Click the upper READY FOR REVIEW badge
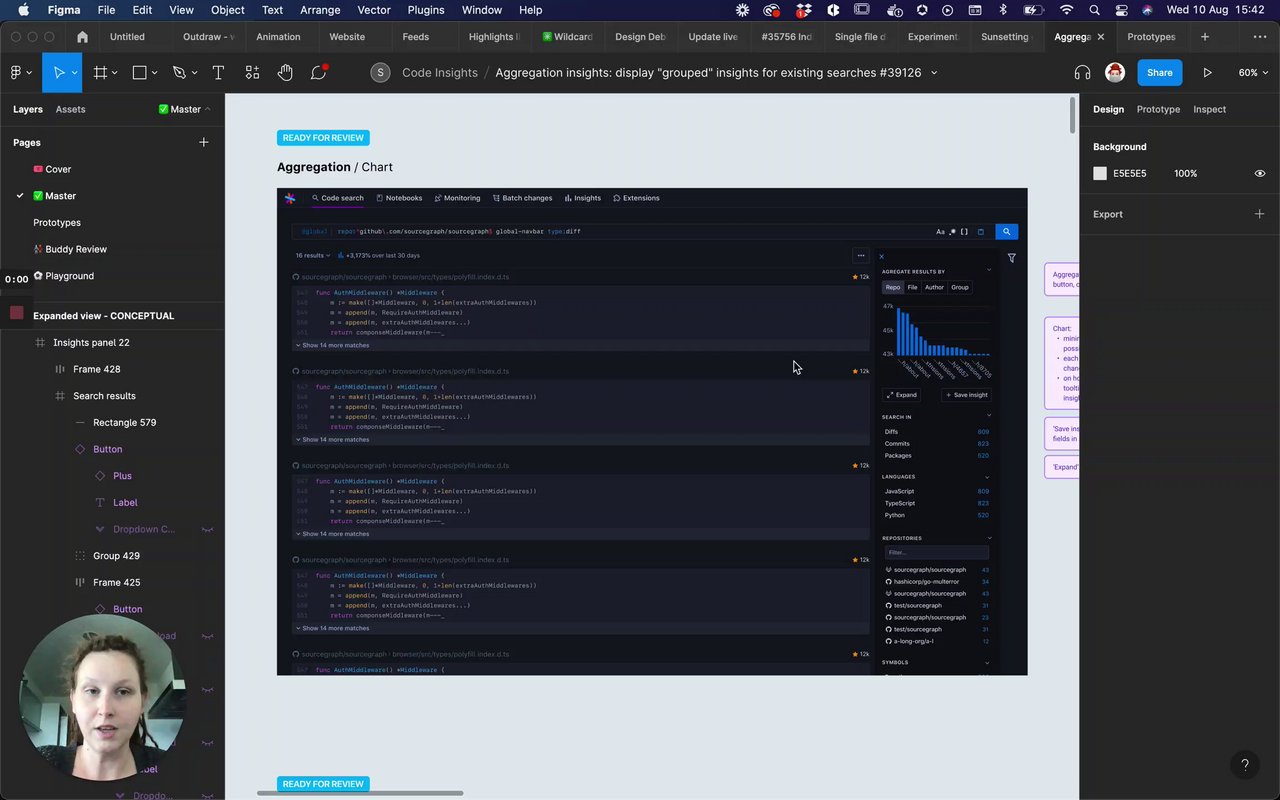Viewport: 1280px width, 800px height. click(x=323, y=138)
